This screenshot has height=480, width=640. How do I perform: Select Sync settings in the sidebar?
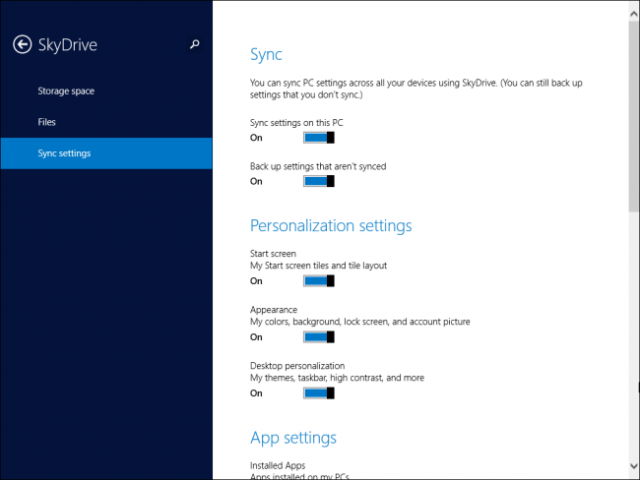[64, 153]
